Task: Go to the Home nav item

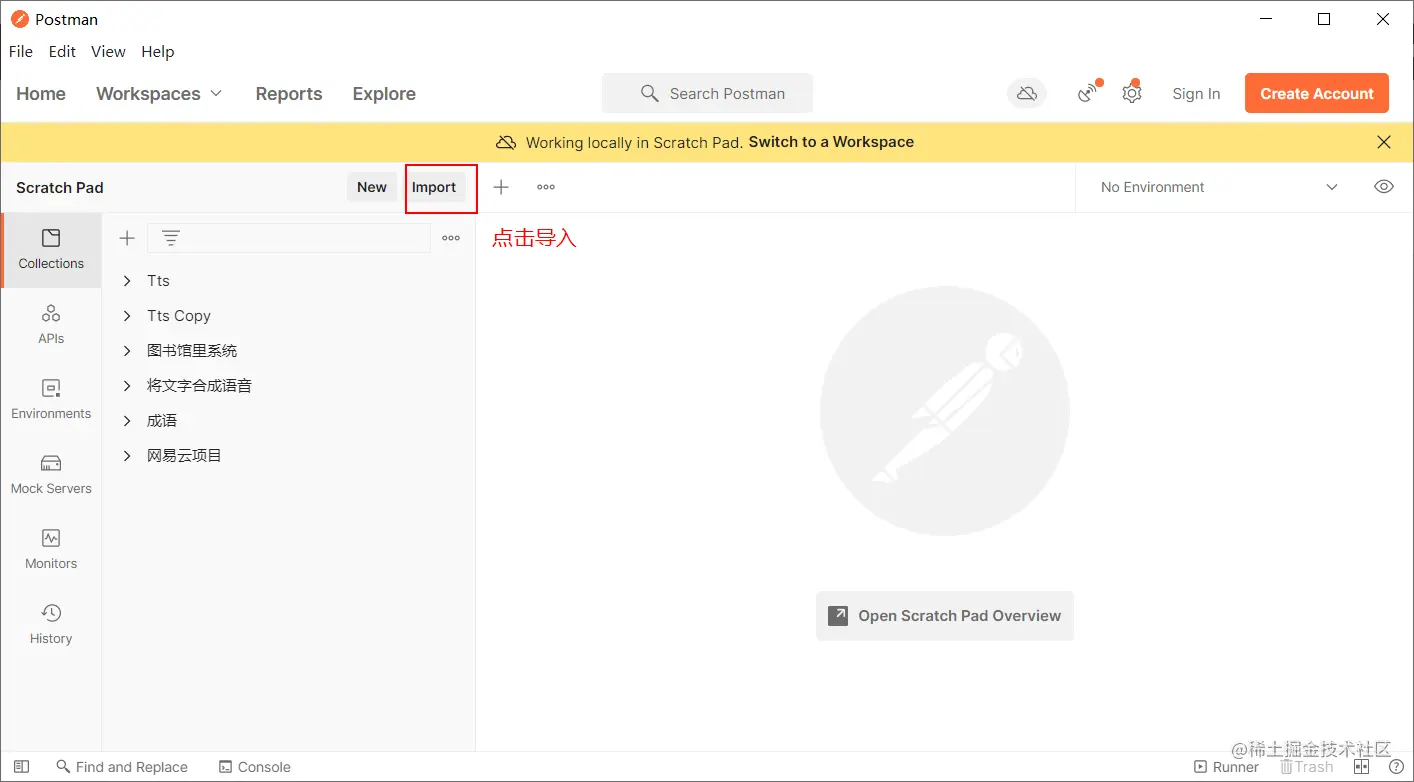Action: [41, 94]
